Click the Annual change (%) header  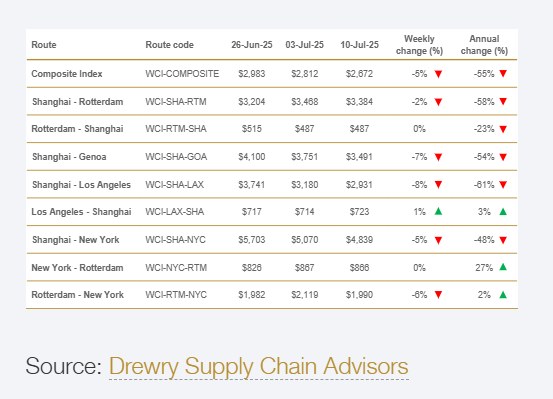point(484,45)
